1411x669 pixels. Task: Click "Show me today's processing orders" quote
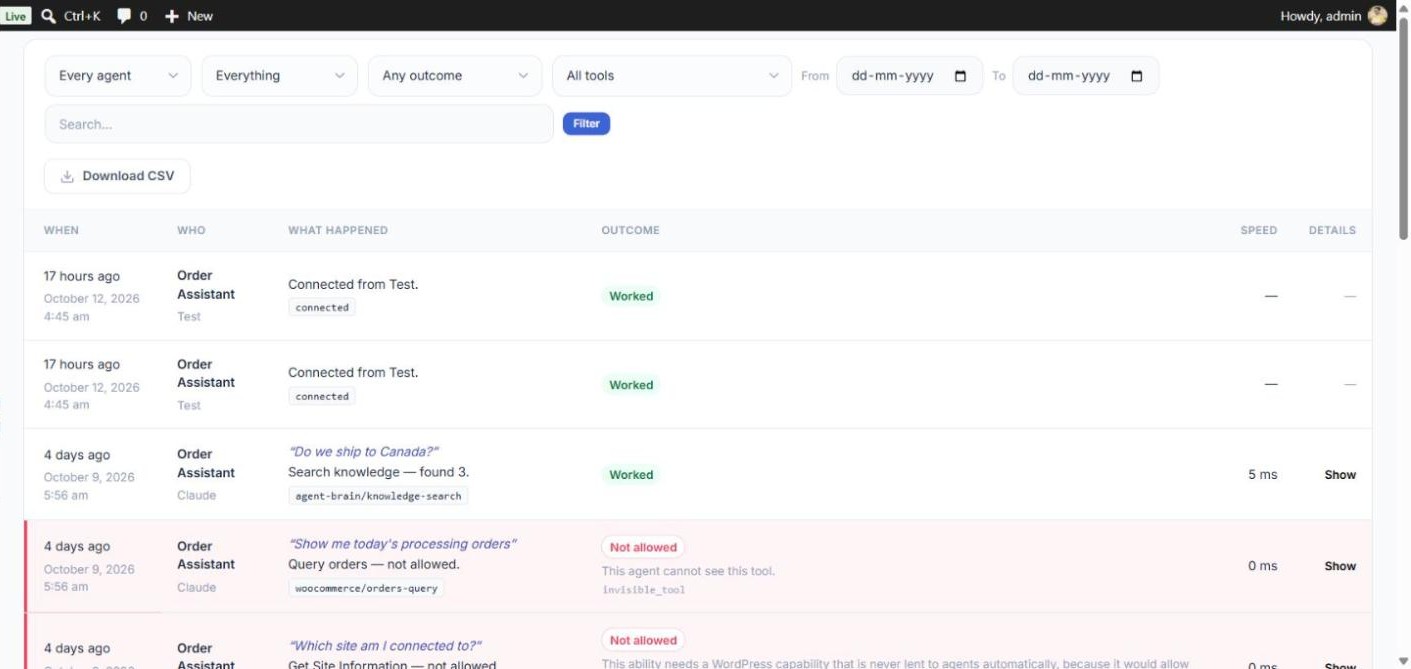coord(402,544)
